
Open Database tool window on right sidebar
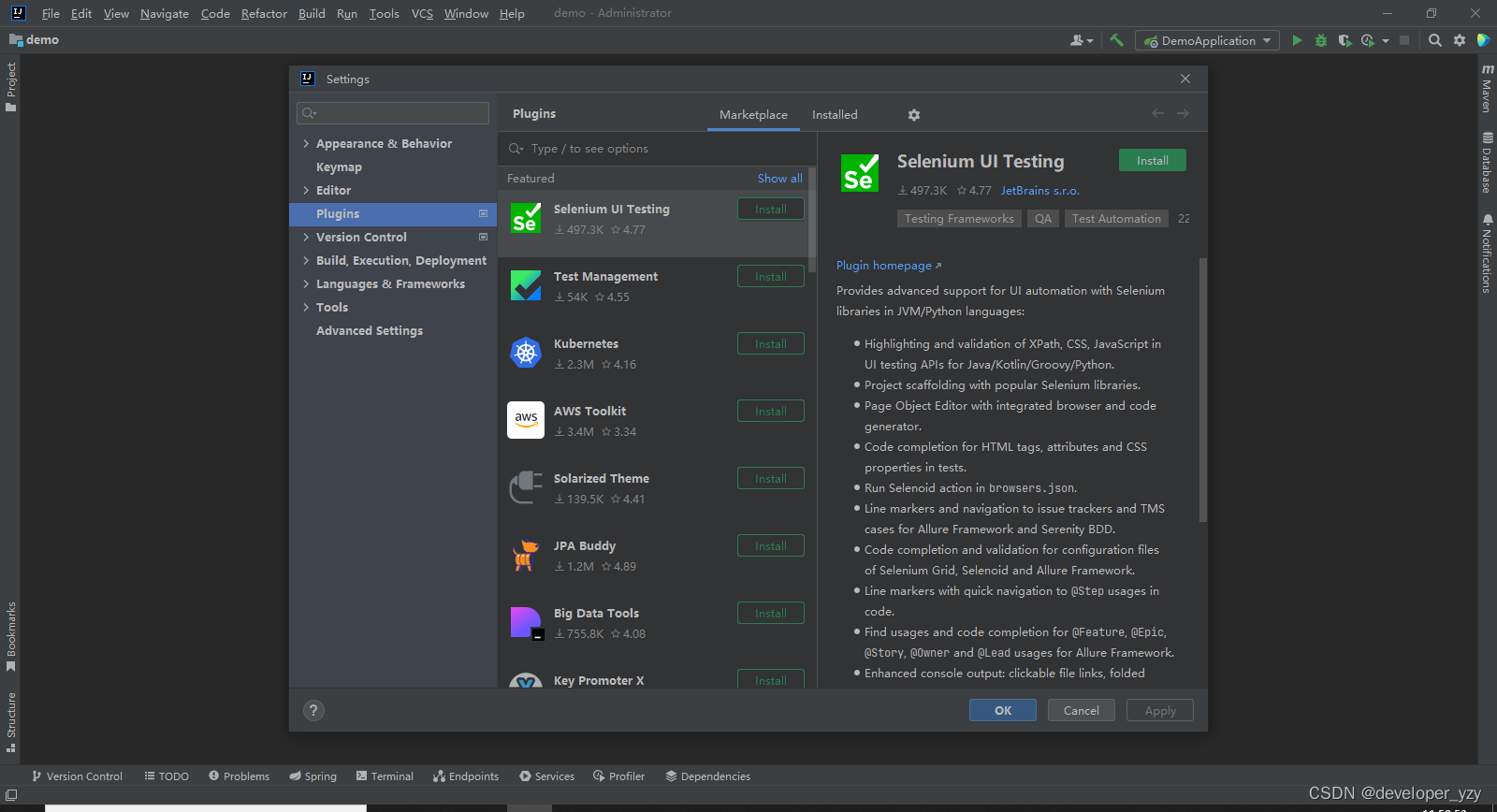pos(1487,162)
